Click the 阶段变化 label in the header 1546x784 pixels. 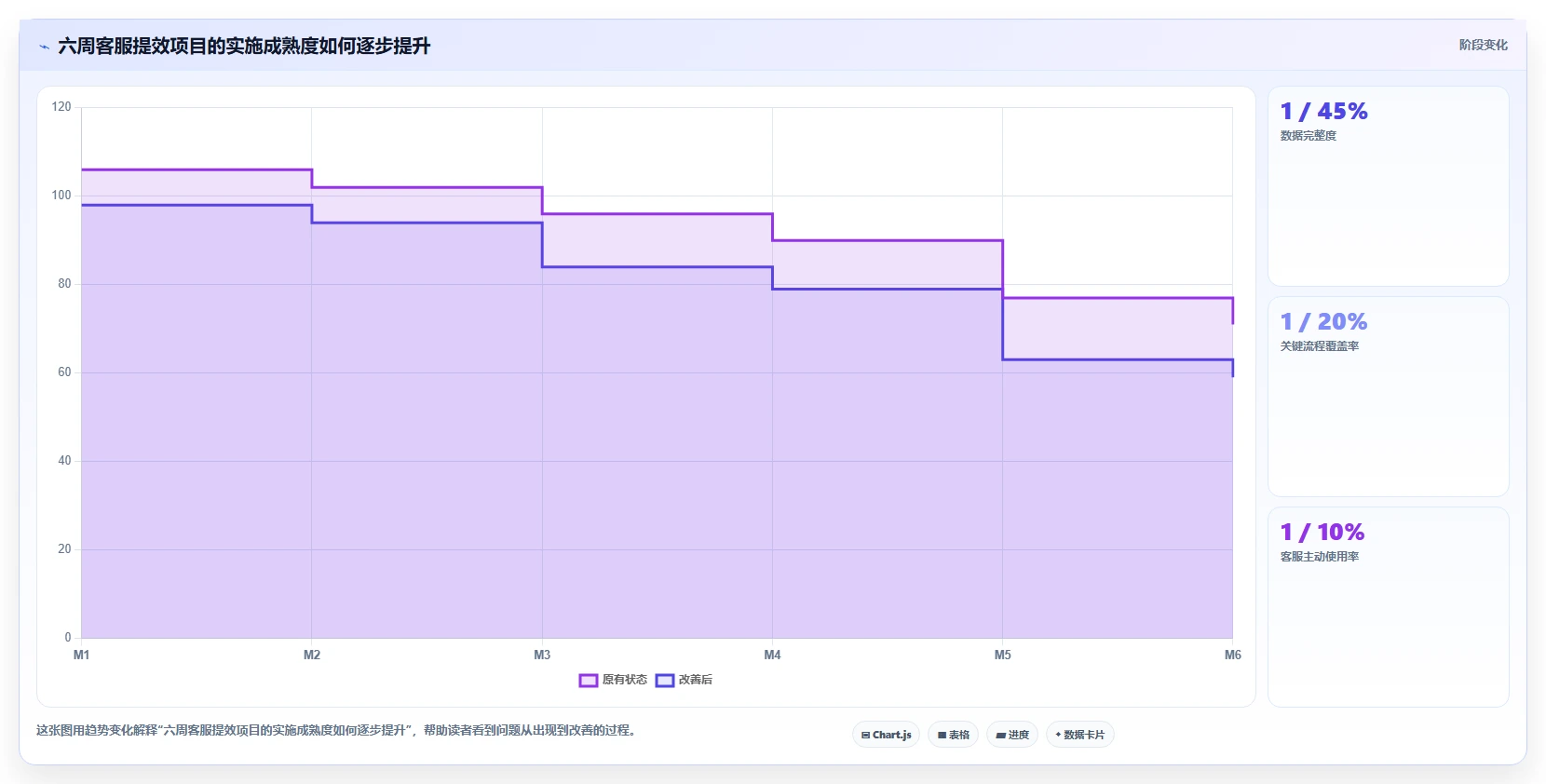tap(1483, 45)
